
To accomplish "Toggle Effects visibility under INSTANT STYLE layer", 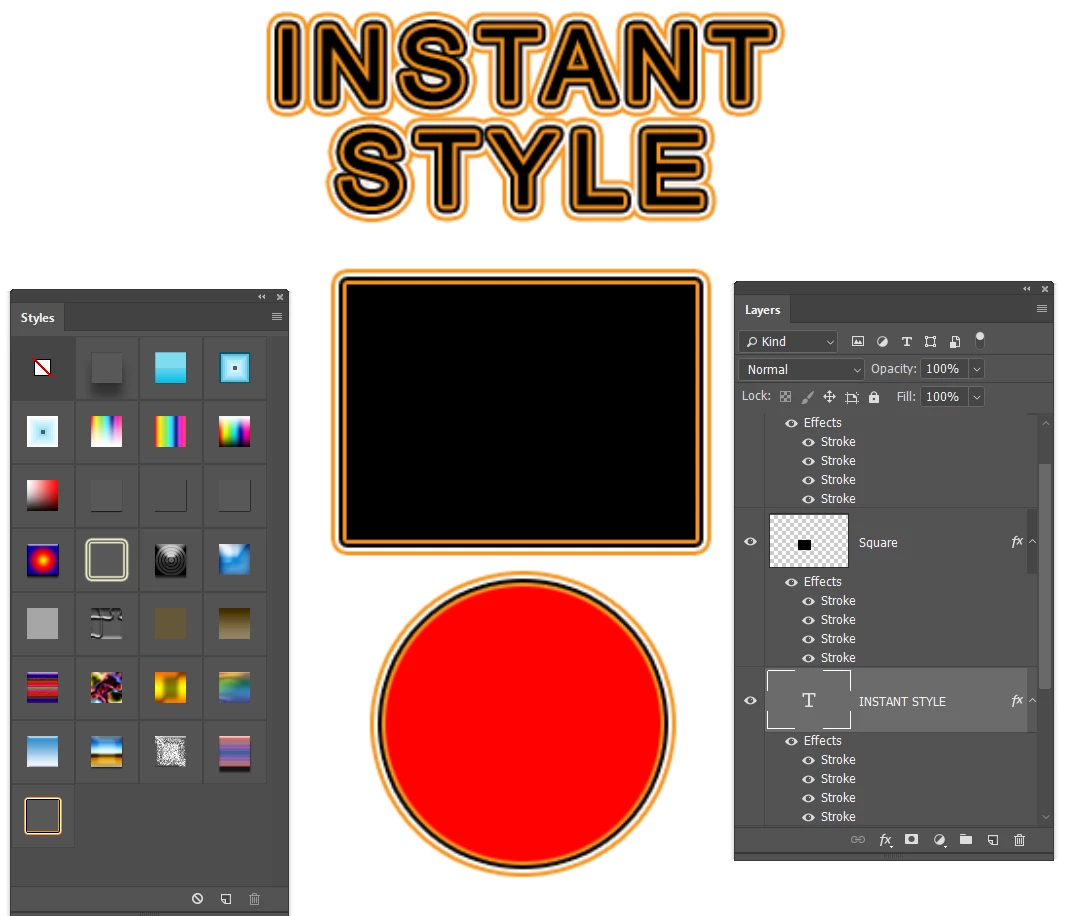I will (791, 741).
